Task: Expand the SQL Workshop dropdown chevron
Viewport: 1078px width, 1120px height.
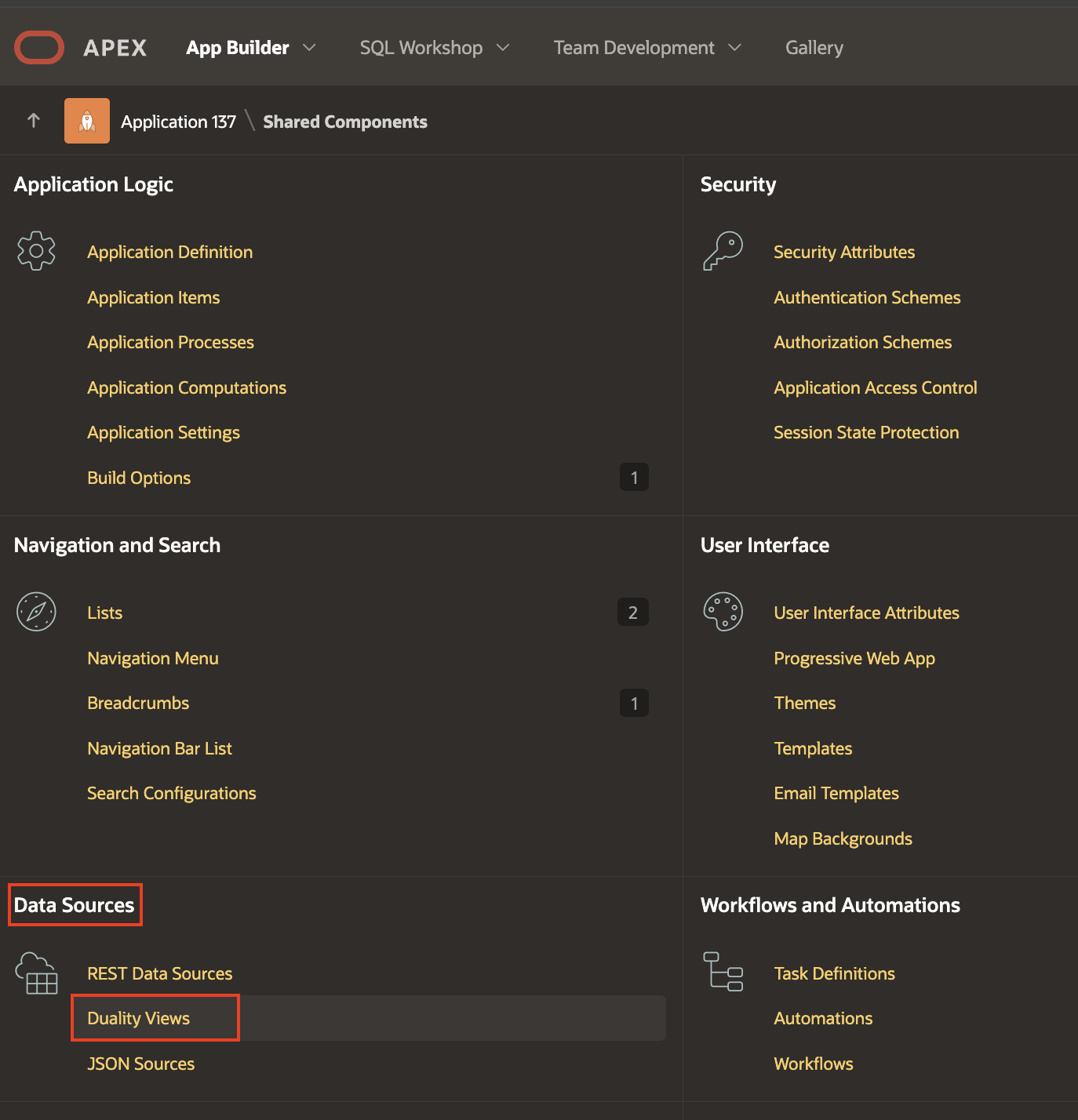Action: point(503,48)
